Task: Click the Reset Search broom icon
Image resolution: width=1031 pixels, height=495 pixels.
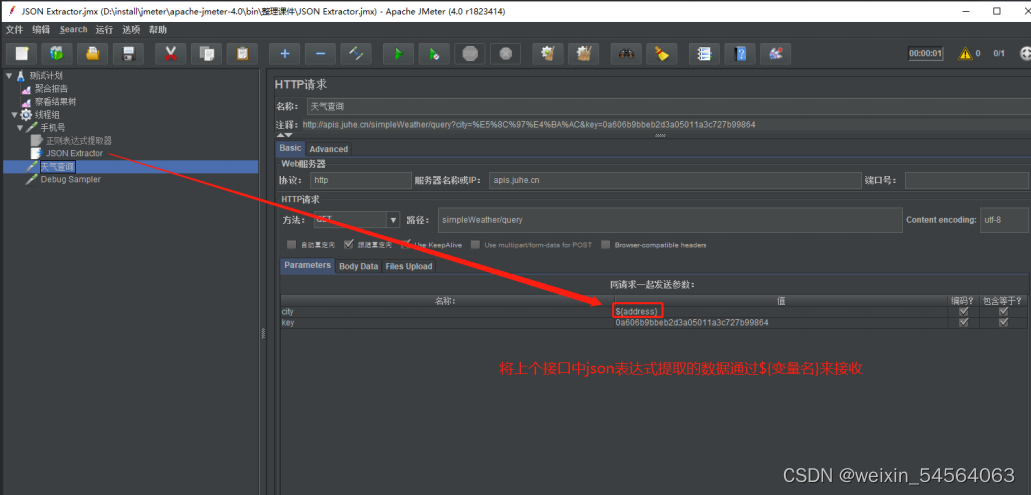Action: click(x=661, y=54)
